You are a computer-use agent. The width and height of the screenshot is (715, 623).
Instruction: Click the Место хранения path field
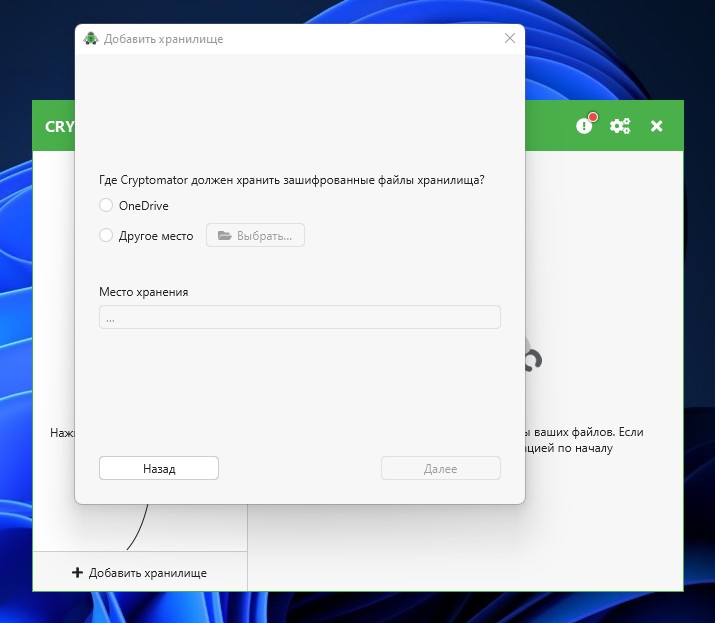(300, 317)
